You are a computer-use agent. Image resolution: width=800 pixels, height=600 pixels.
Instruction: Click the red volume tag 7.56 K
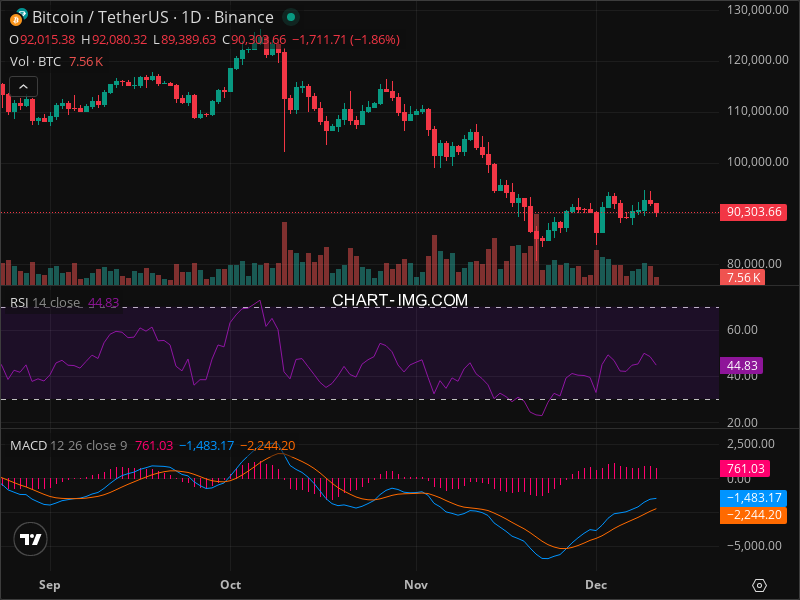click(x=743, y=278)
